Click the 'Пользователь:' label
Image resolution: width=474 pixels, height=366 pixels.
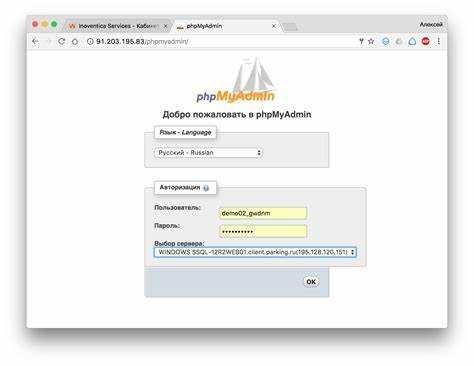tap(178, 207)
